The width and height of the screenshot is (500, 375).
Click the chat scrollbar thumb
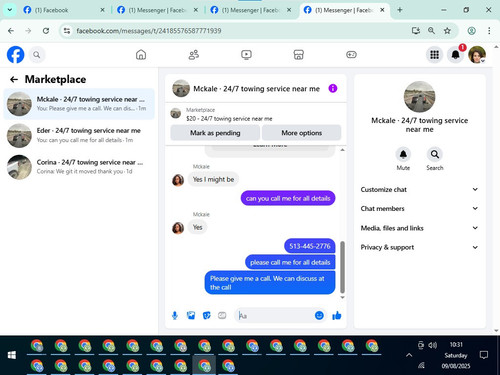point(342,267)
